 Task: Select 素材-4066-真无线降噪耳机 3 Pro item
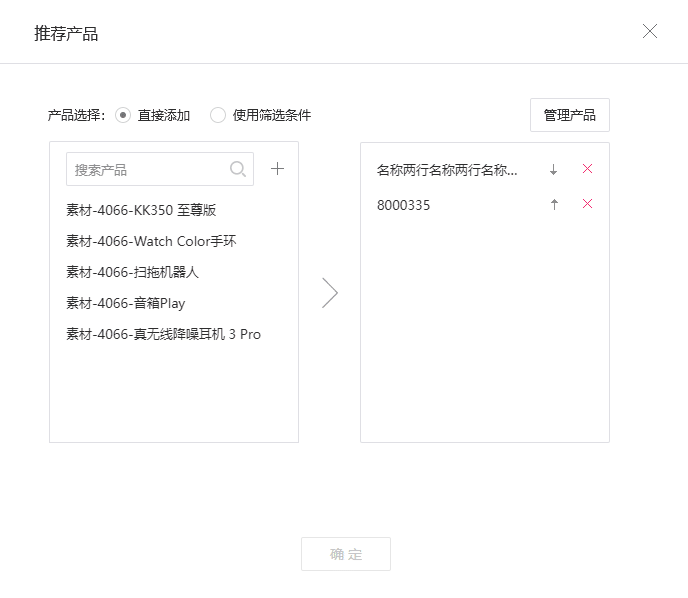pos(163,334)
